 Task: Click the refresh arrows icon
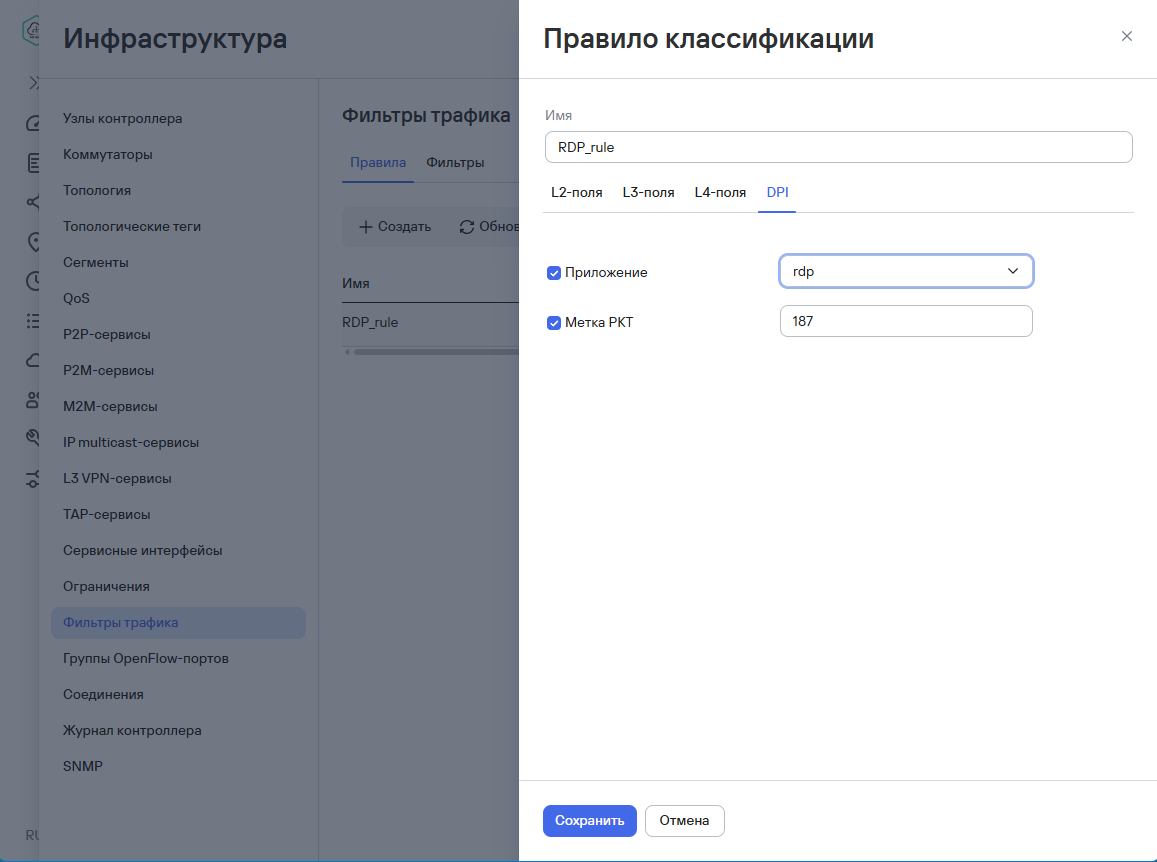[x=467, y=227]
